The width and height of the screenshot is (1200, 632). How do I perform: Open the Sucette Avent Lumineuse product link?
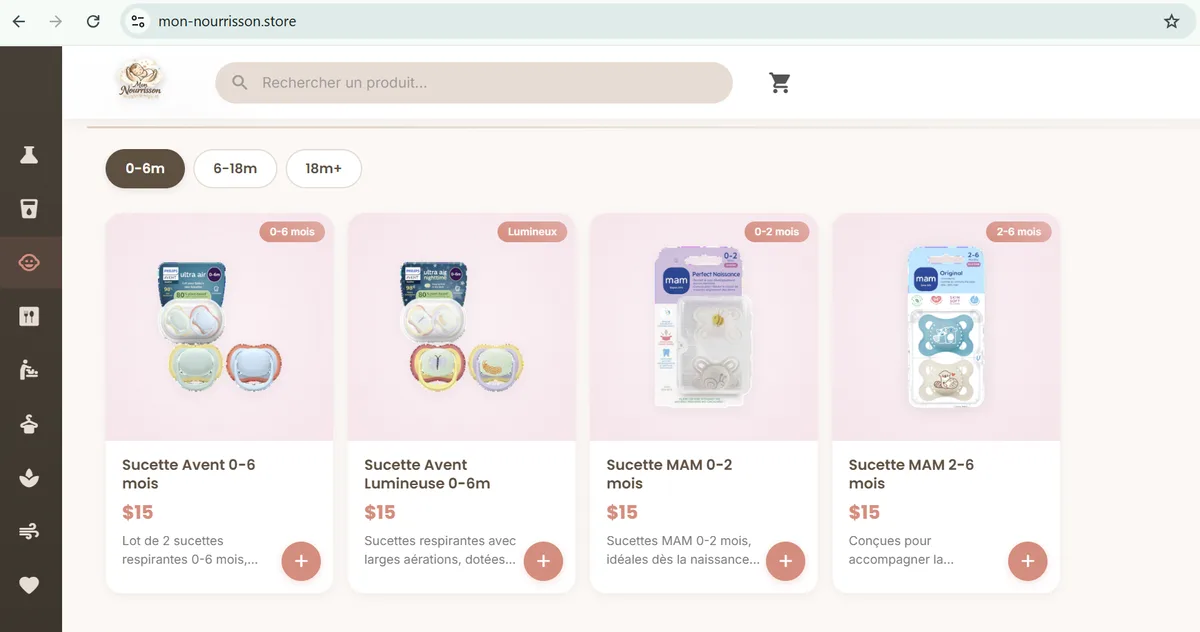(x=427, y=473)
